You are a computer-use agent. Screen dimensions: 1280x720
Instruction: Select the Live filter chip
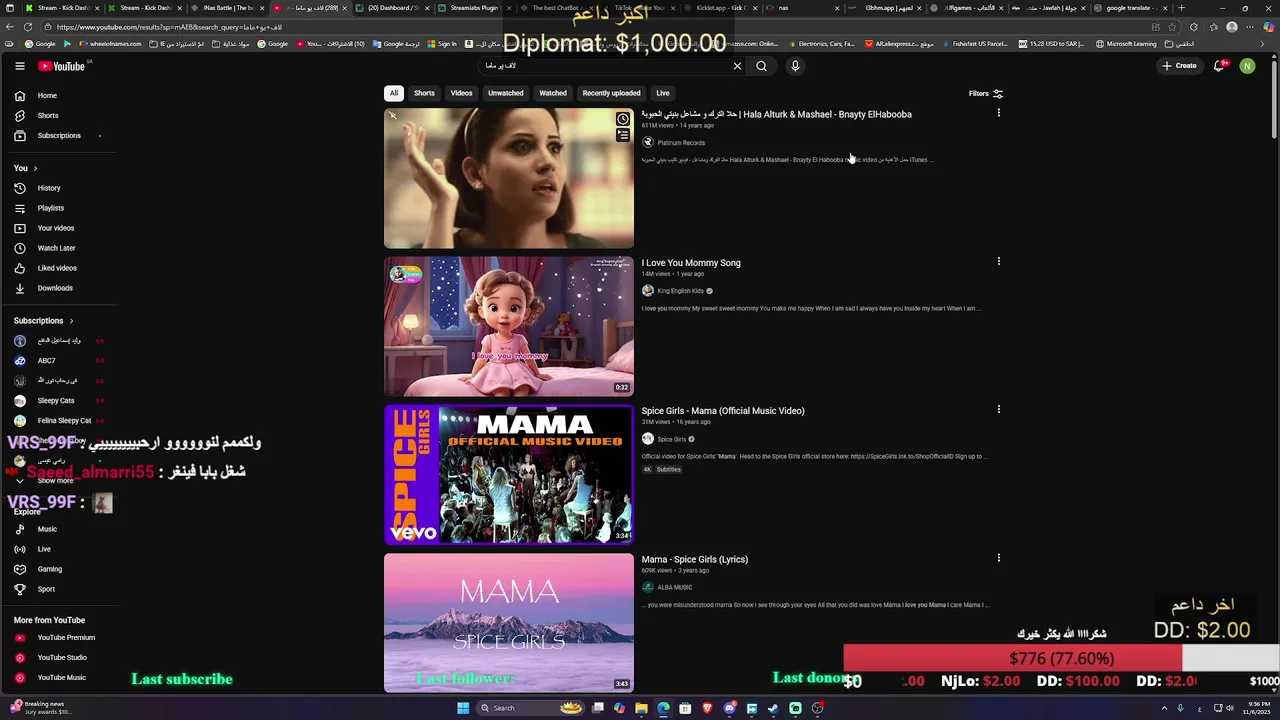(663, 93)
